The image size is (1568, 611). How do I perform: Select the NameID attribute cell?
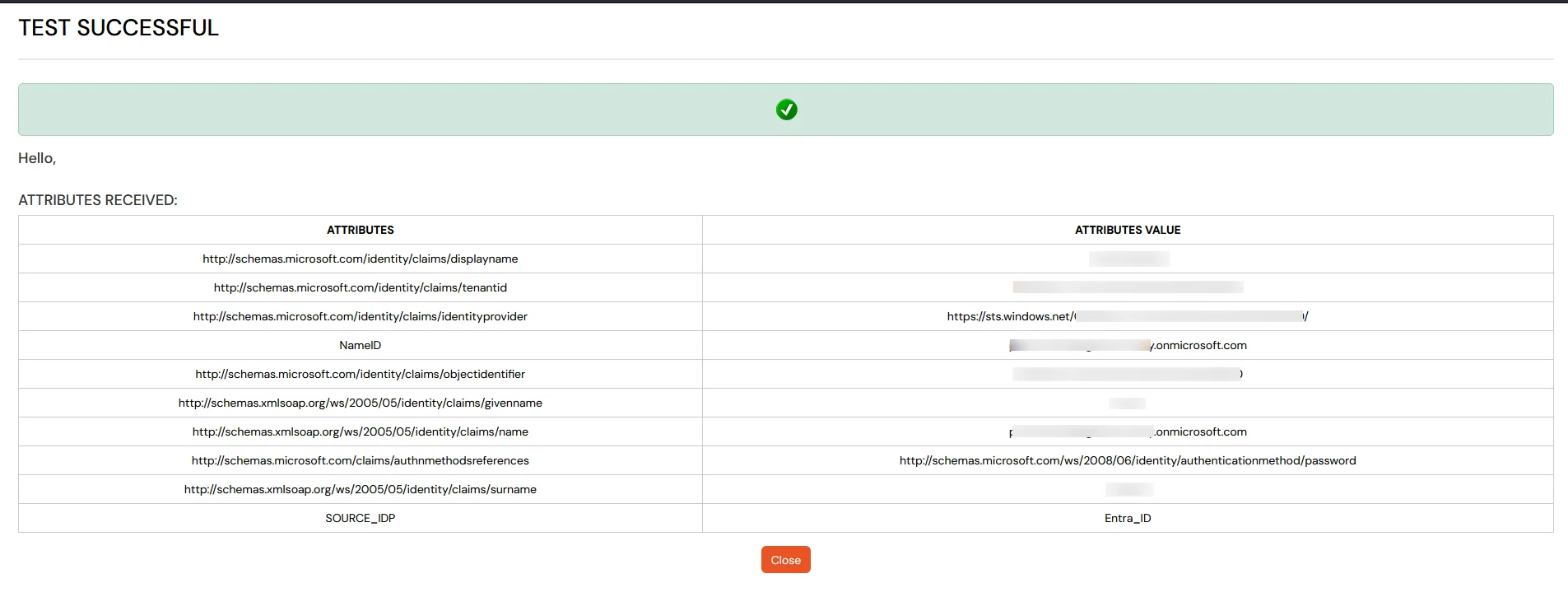[361, 345]
